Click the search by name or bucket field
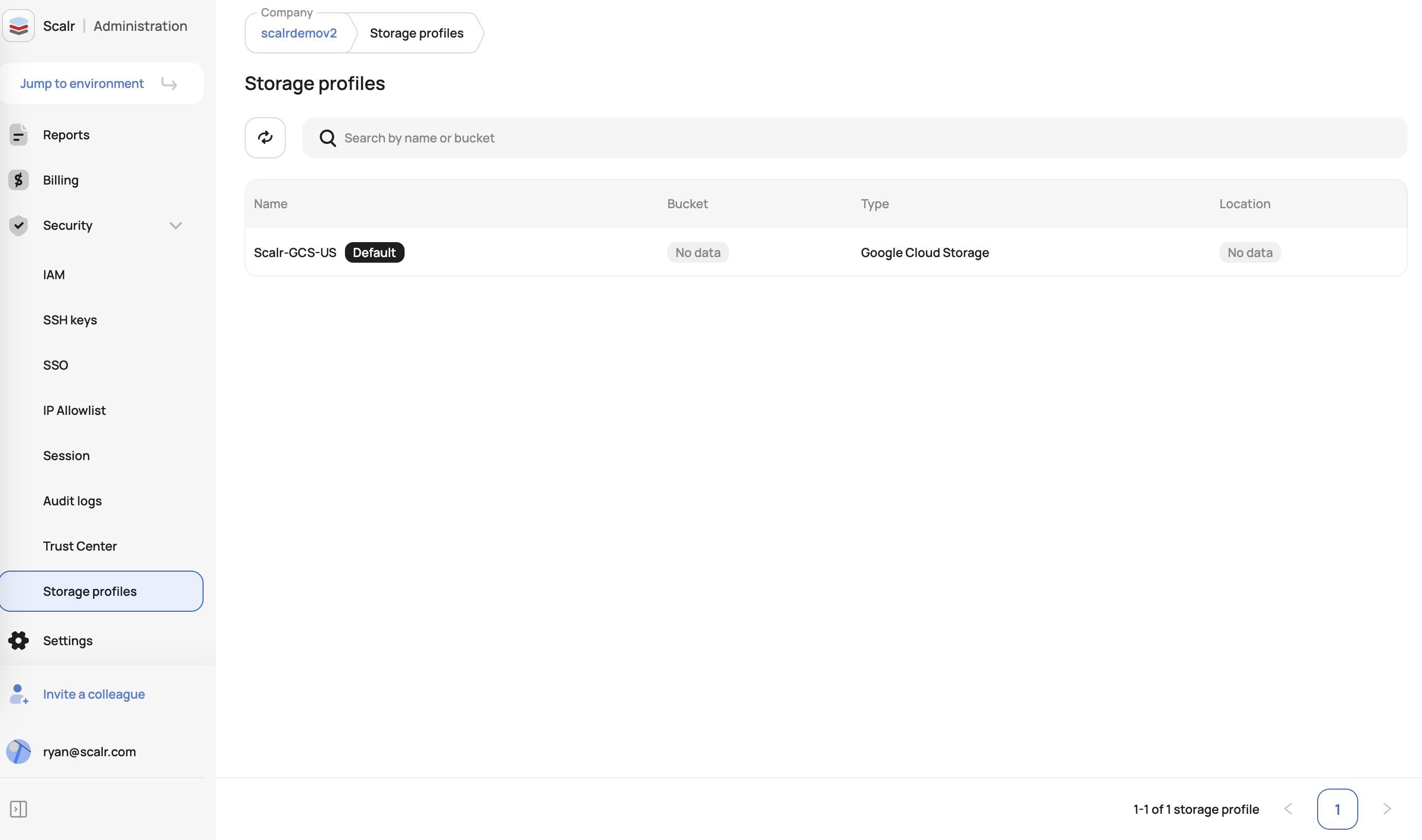1422x840 pixels. (x=849, y=138)
